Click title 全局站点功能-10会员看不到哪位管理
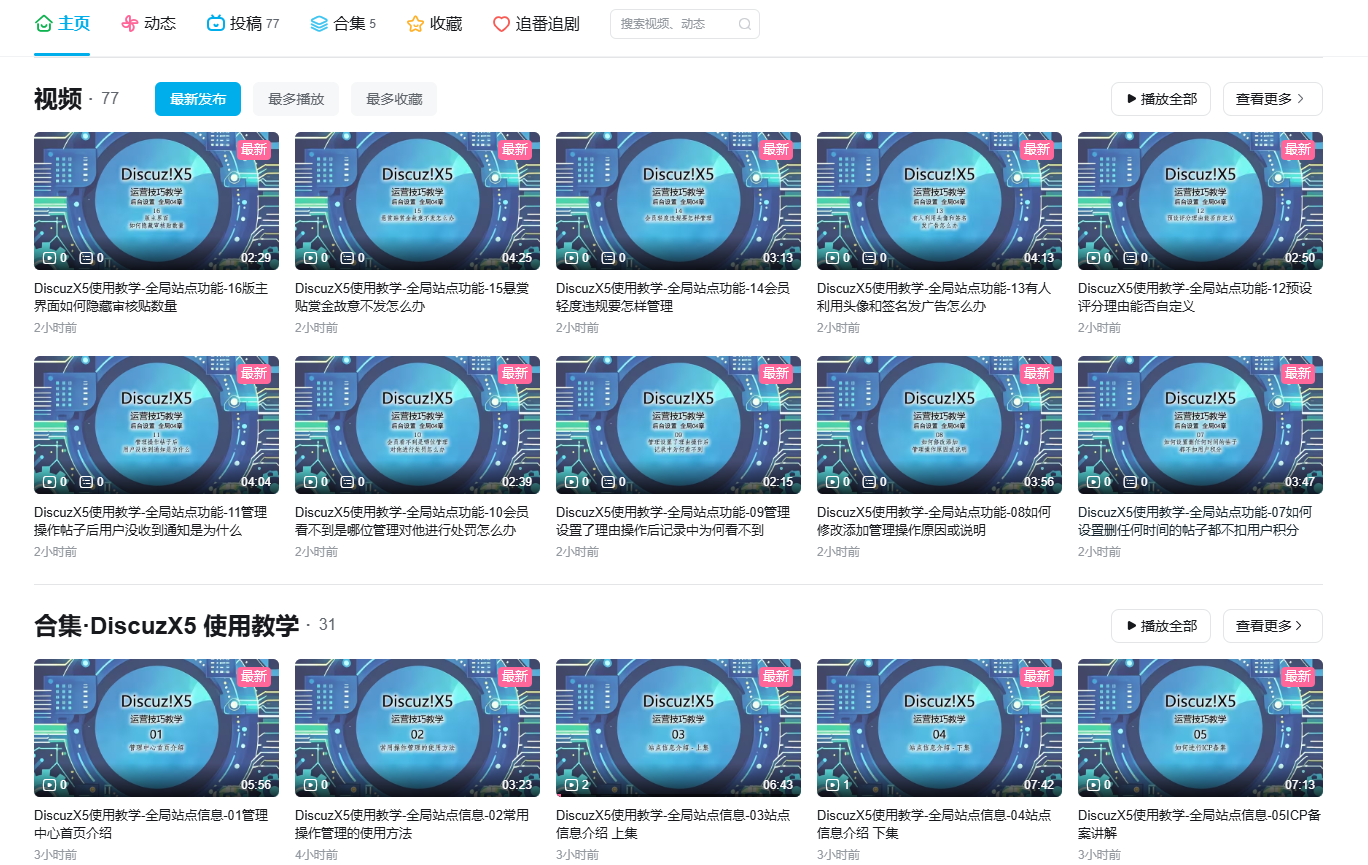Viewport: 1368px width, 865px height. (413, 521)
